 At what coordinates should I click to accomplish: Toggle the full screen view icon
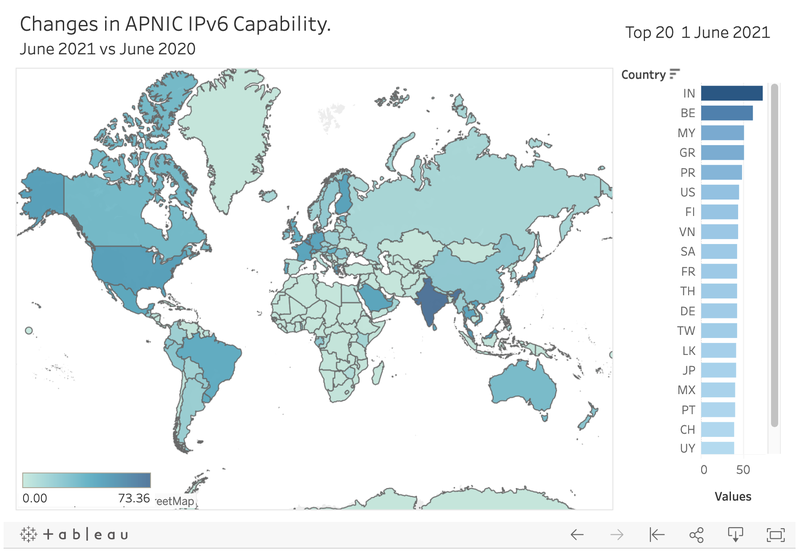pyautogui.click(x=776, y=535)
